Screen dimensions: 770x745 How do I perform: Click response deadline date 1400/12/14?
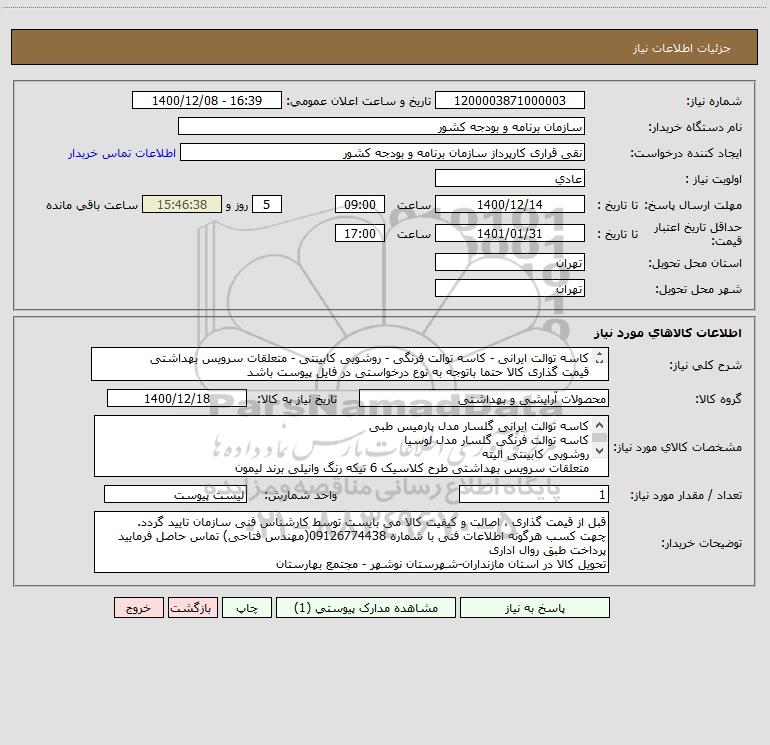pyautogui.click(x=510, y=204)
